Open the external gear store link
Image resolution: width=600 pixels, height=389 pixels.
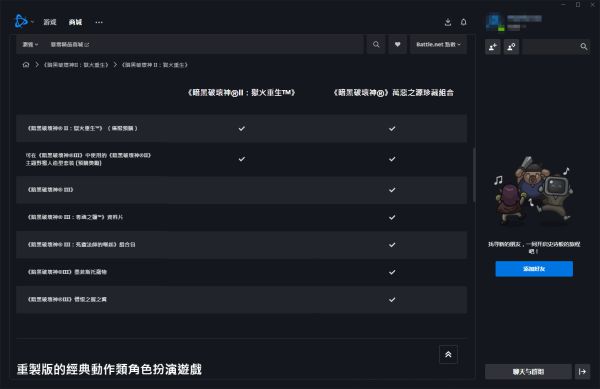pos(70,44)
